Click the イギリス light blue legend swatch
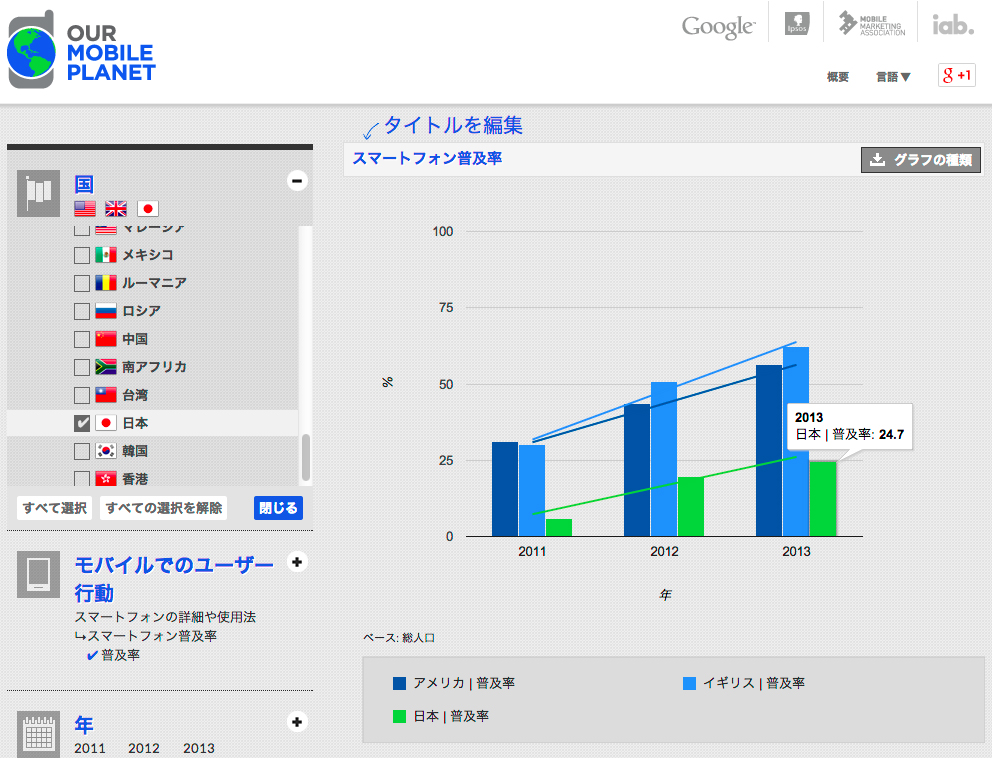Viewport: 992px width, 758px height. (x=690, y=683)
